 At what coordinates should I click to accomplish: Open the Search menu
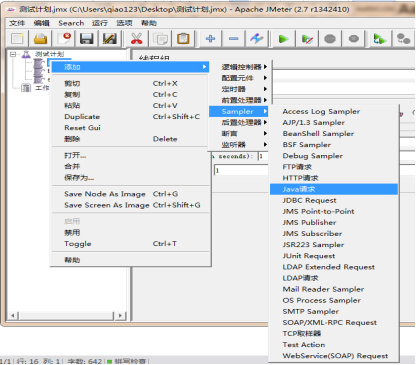(x=71, y=23)
